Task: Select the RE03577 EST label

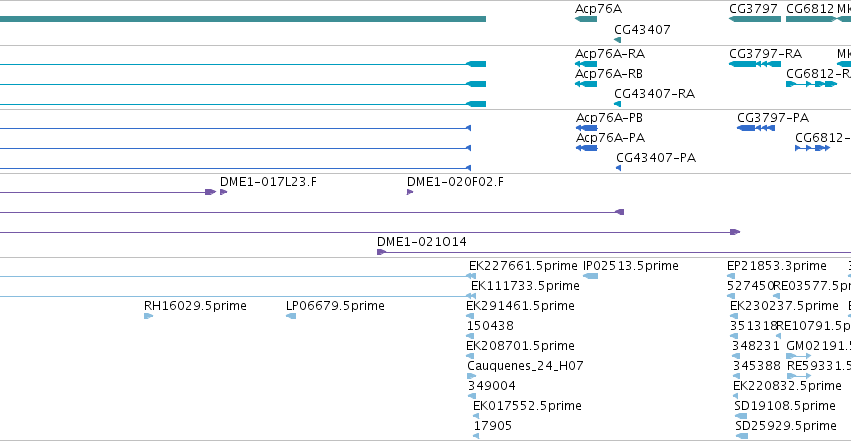Action: point(812,286)
